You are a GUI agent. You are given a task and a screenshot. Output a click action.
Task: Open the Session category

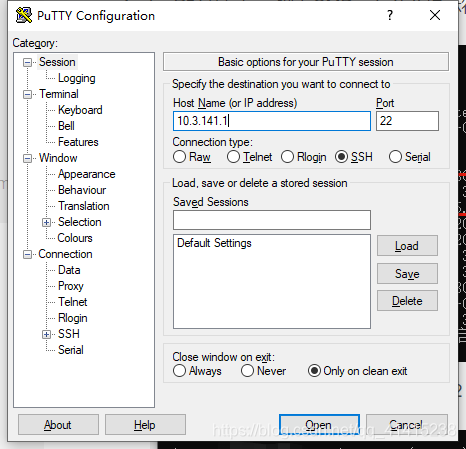(x=57, y=62)
